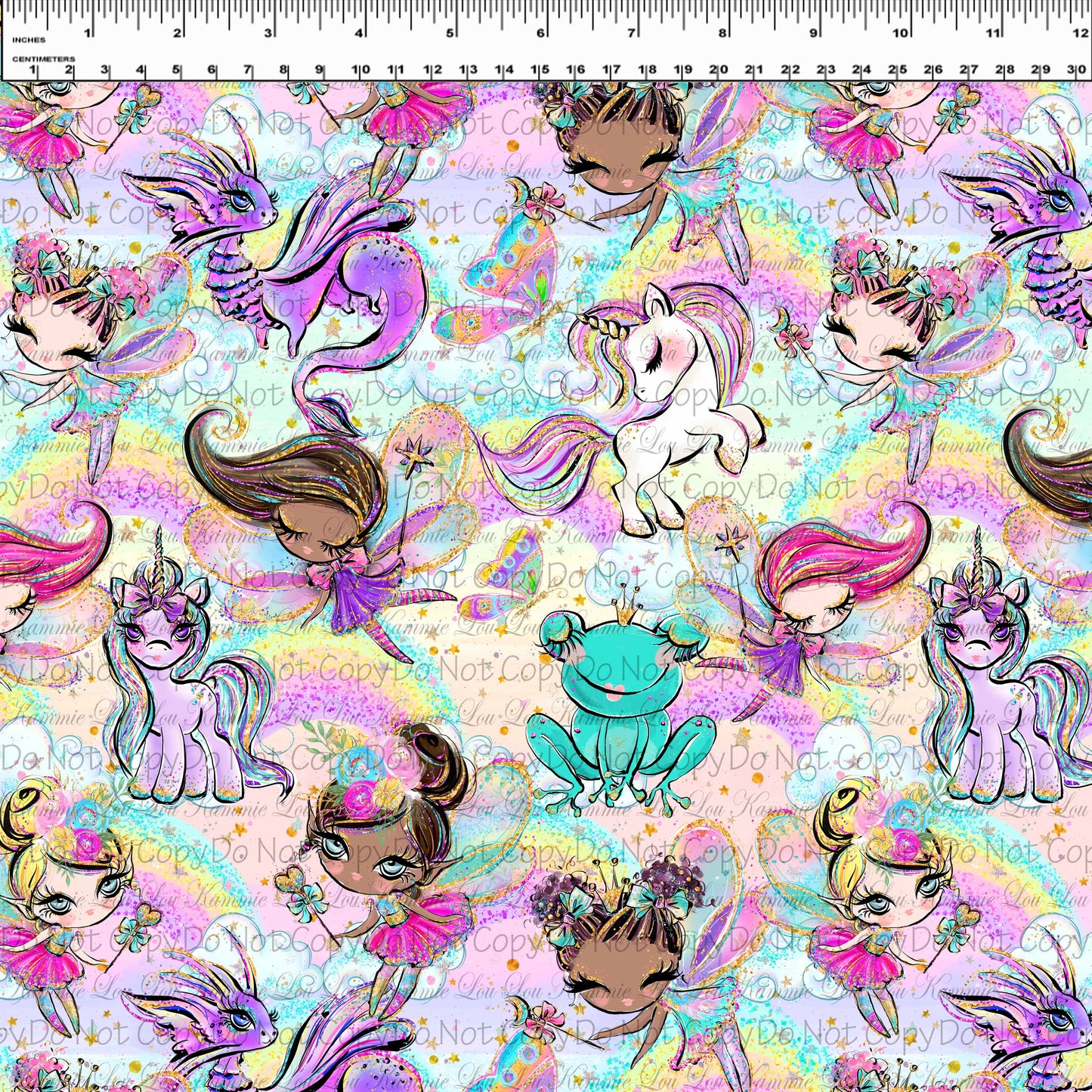The width and height of the screenshot is (1092, 1092).
Task: Click the 6 inch mark on the ruler
Action: [541, 32]
